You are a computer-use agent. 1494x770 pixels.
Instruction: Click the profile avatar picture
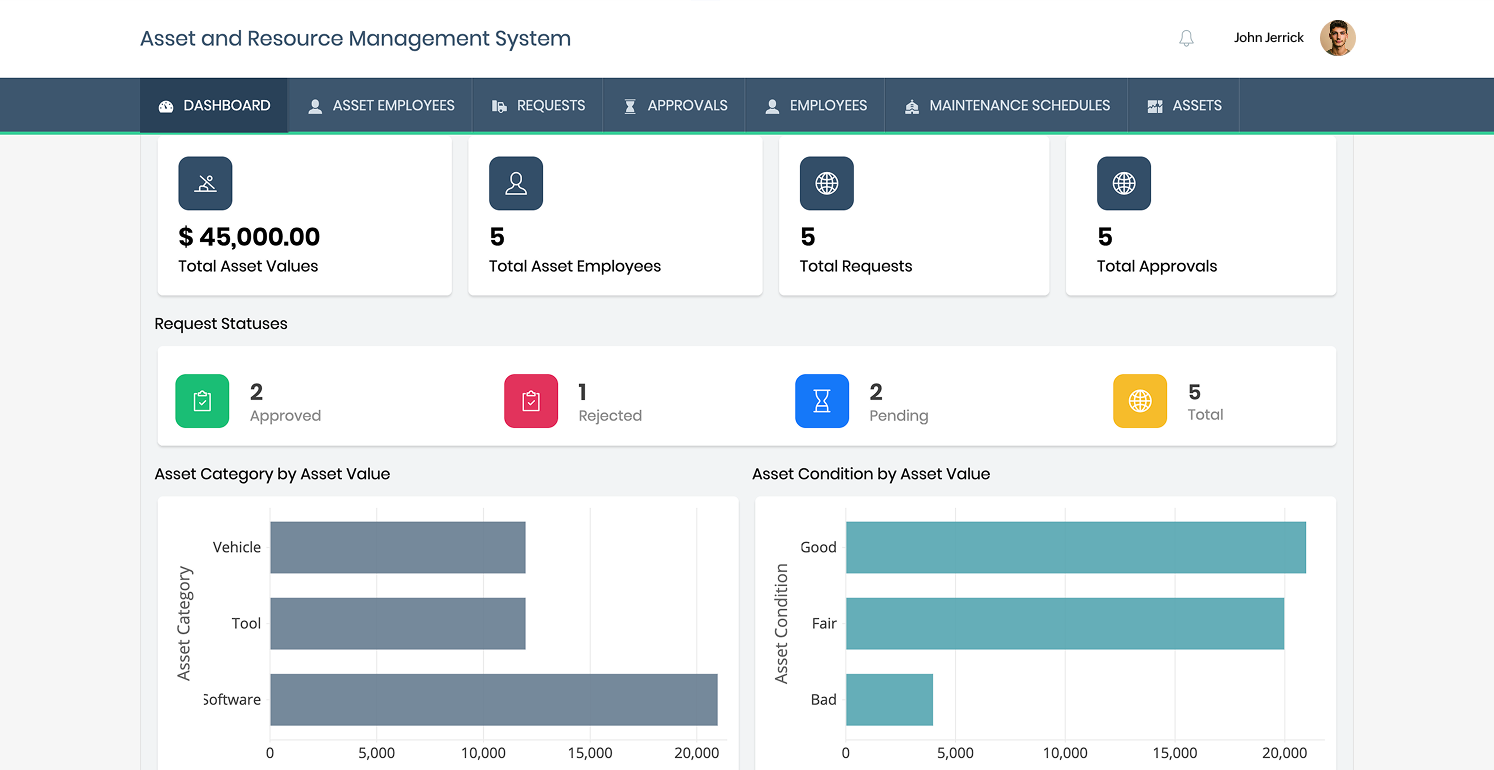click(1337, 37)
